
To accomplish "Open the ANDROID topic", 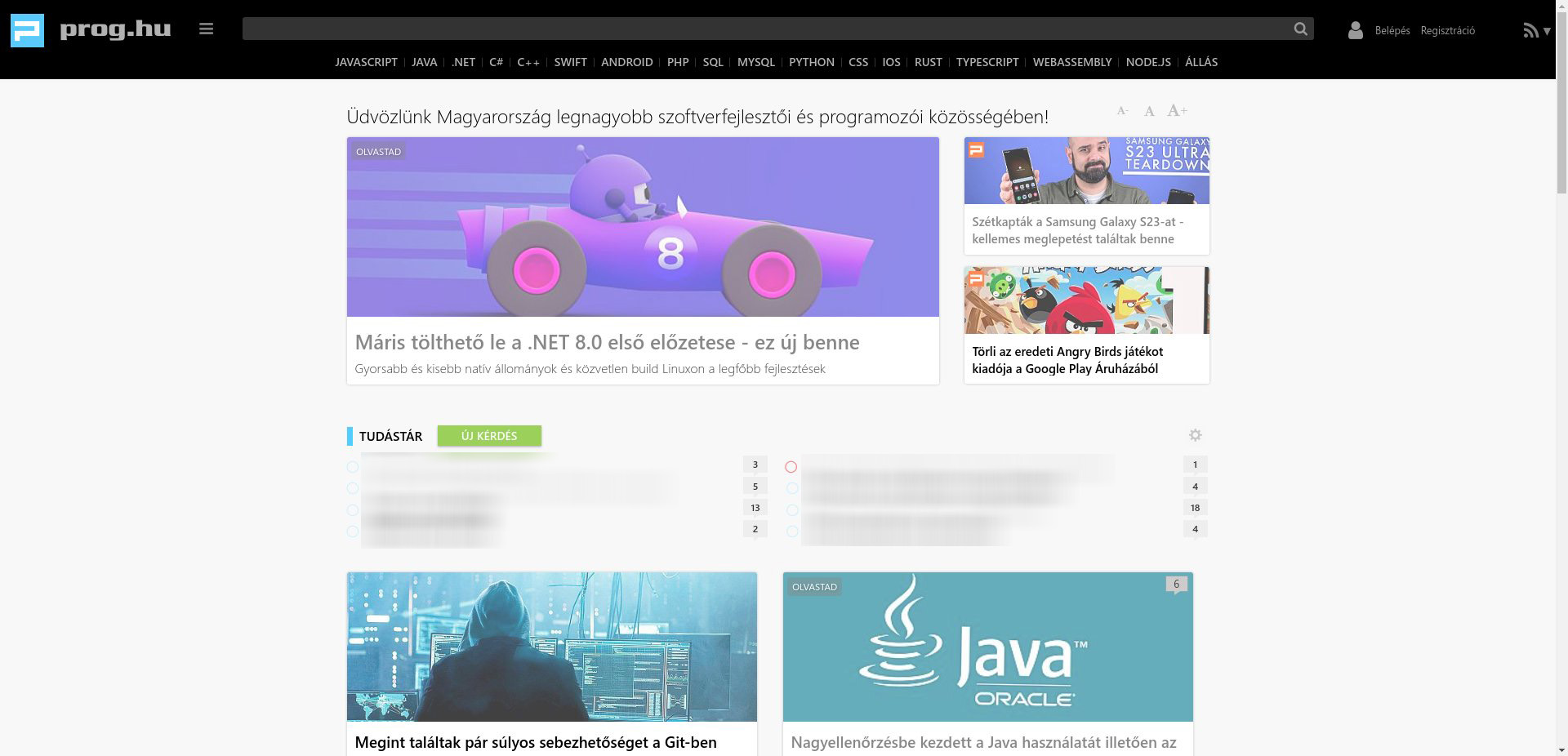I will click(626, 62).
